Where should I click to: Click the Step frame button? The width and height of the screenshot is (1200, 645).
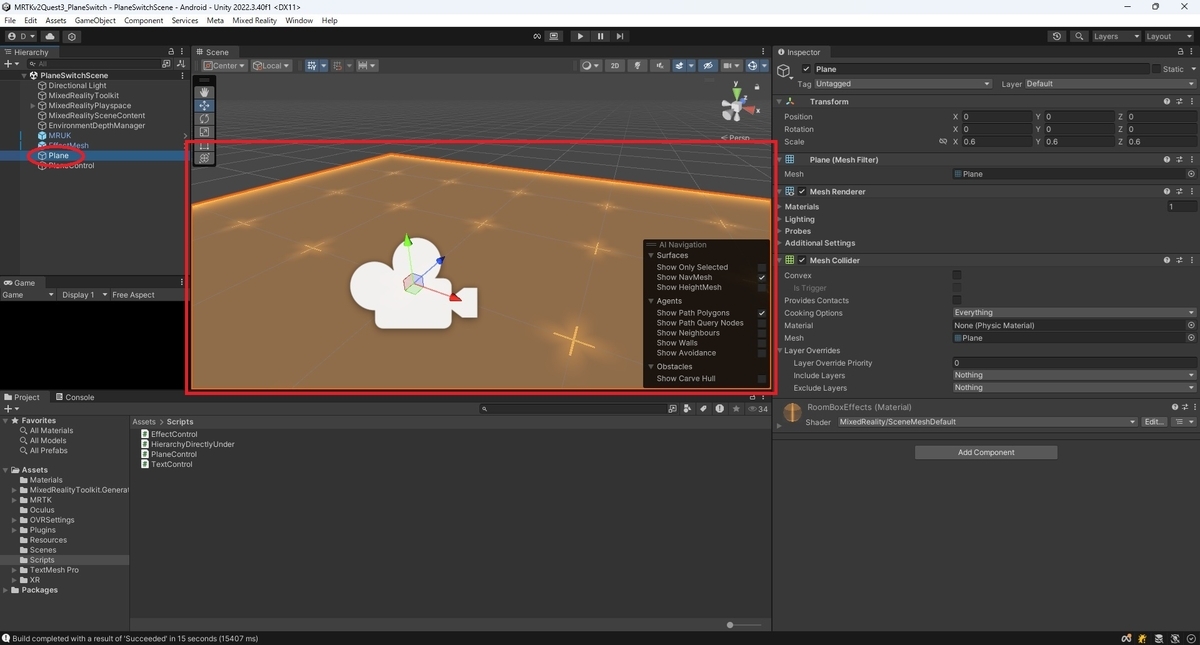tap(620, 36)
